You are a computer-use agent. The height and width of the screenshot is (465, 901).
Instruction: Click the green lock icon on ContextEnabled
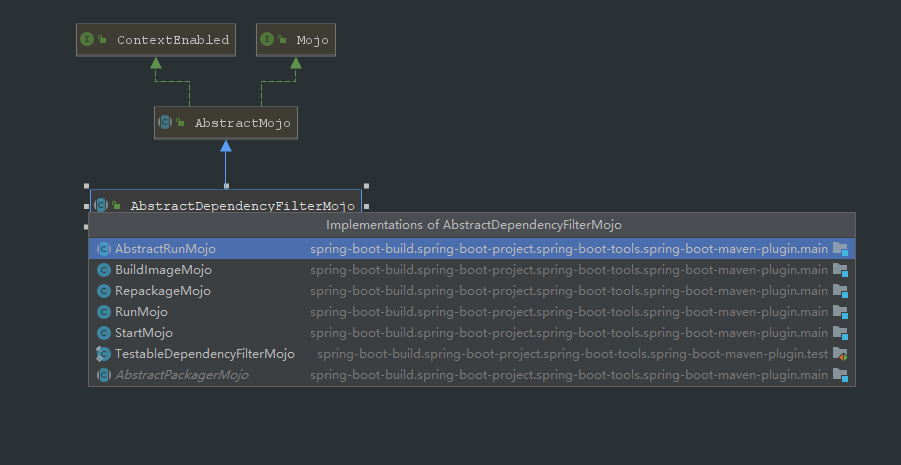(102, 40)
